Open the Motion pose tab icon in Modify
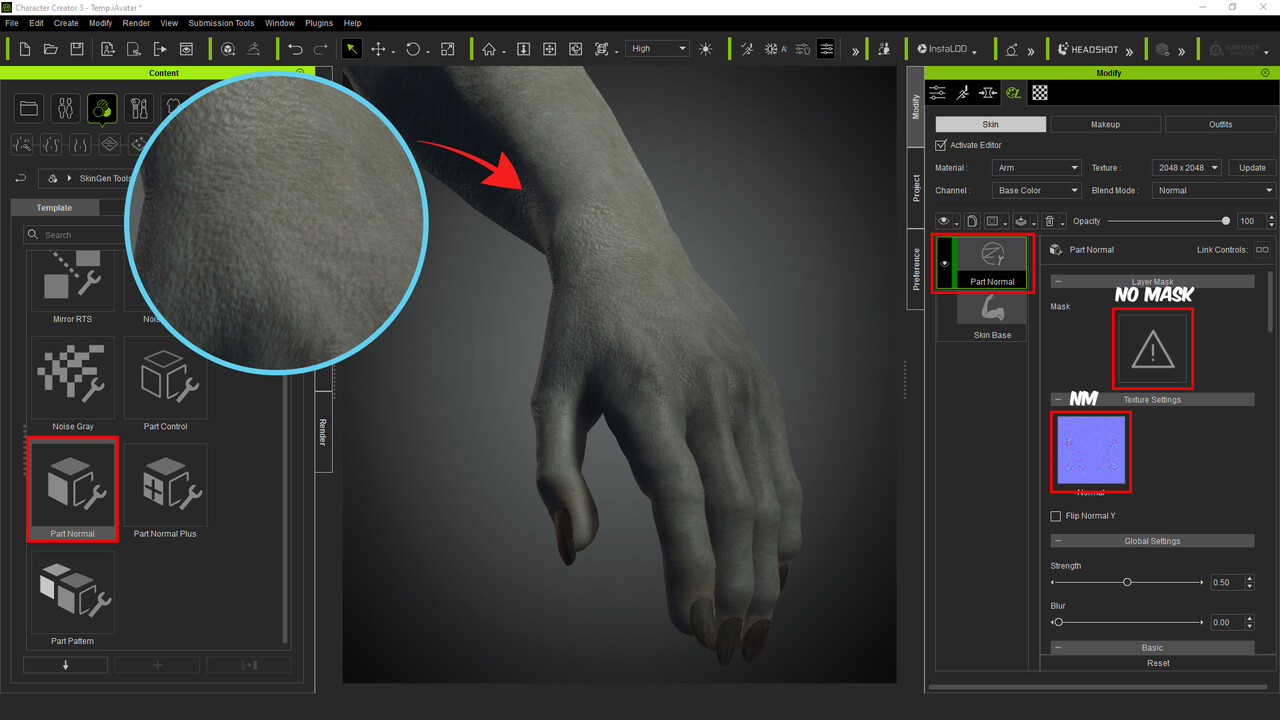This screenshot has width=1280, height=720. click(962, 92)
